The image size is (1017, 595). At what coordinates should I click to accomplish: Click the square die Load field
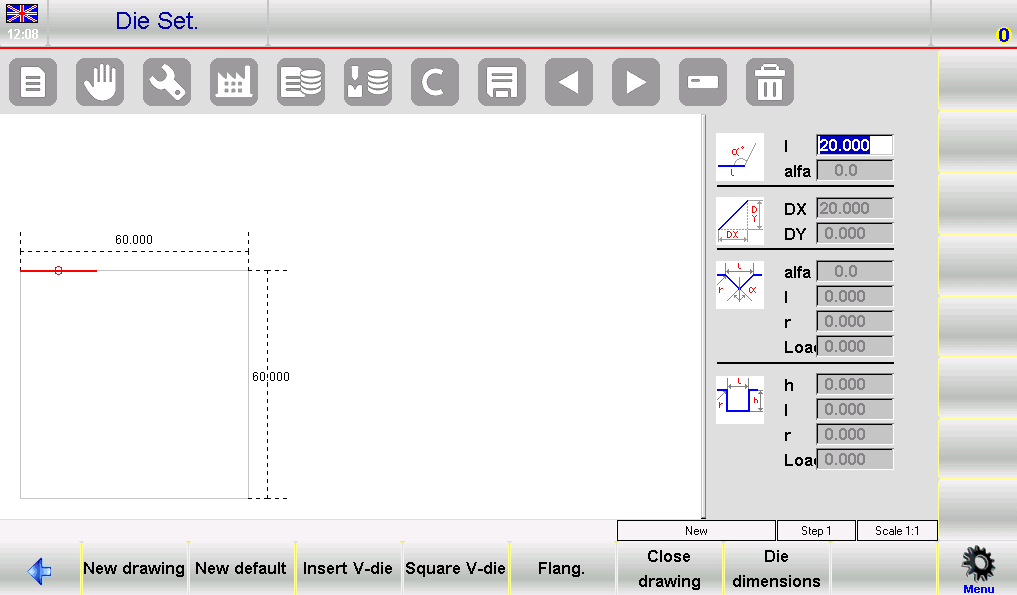pos(855,459)
